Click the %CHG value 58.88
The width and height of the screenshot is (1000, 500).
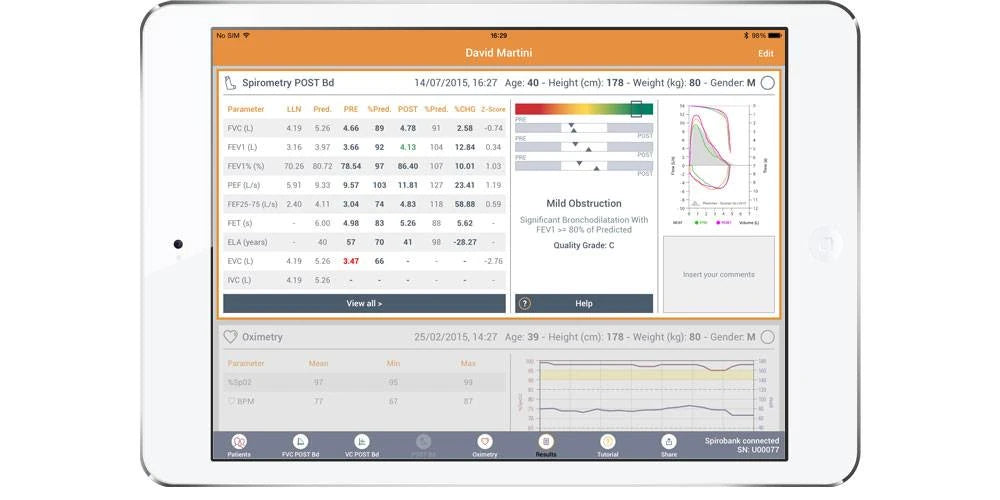(465, 205)
